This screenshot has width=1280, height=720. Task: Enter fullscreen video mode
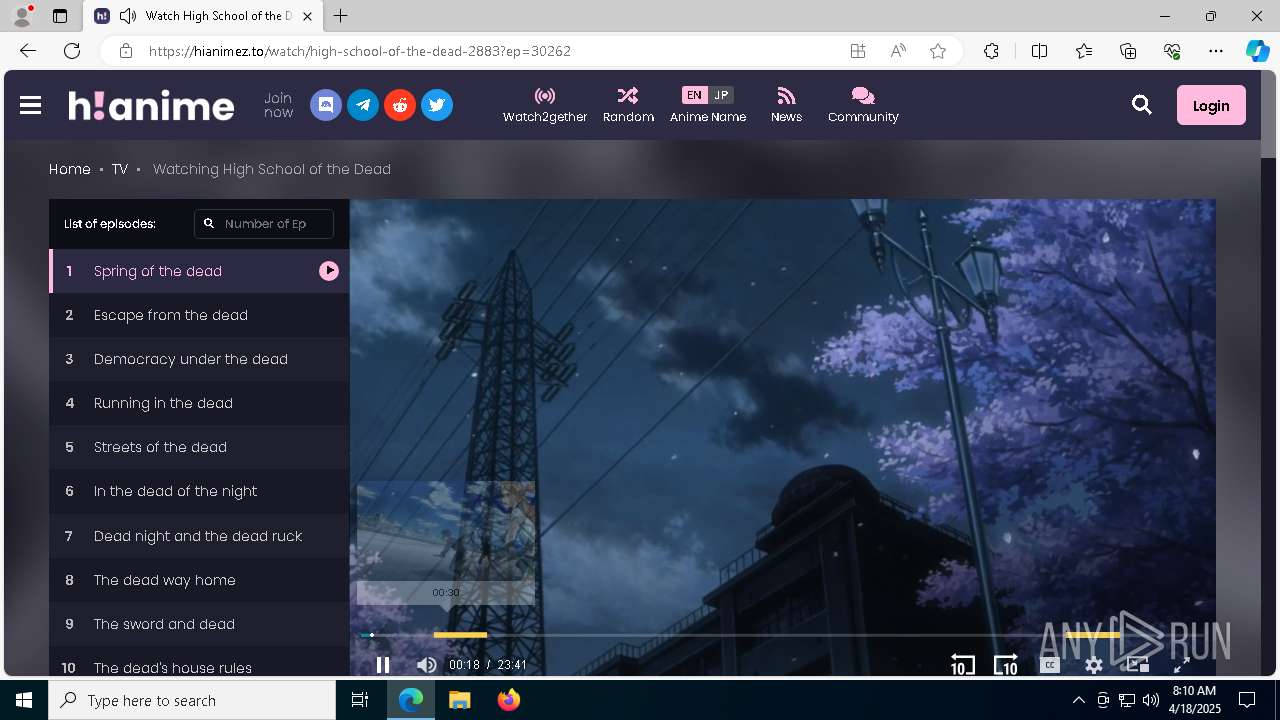[x=1181, y=665]
